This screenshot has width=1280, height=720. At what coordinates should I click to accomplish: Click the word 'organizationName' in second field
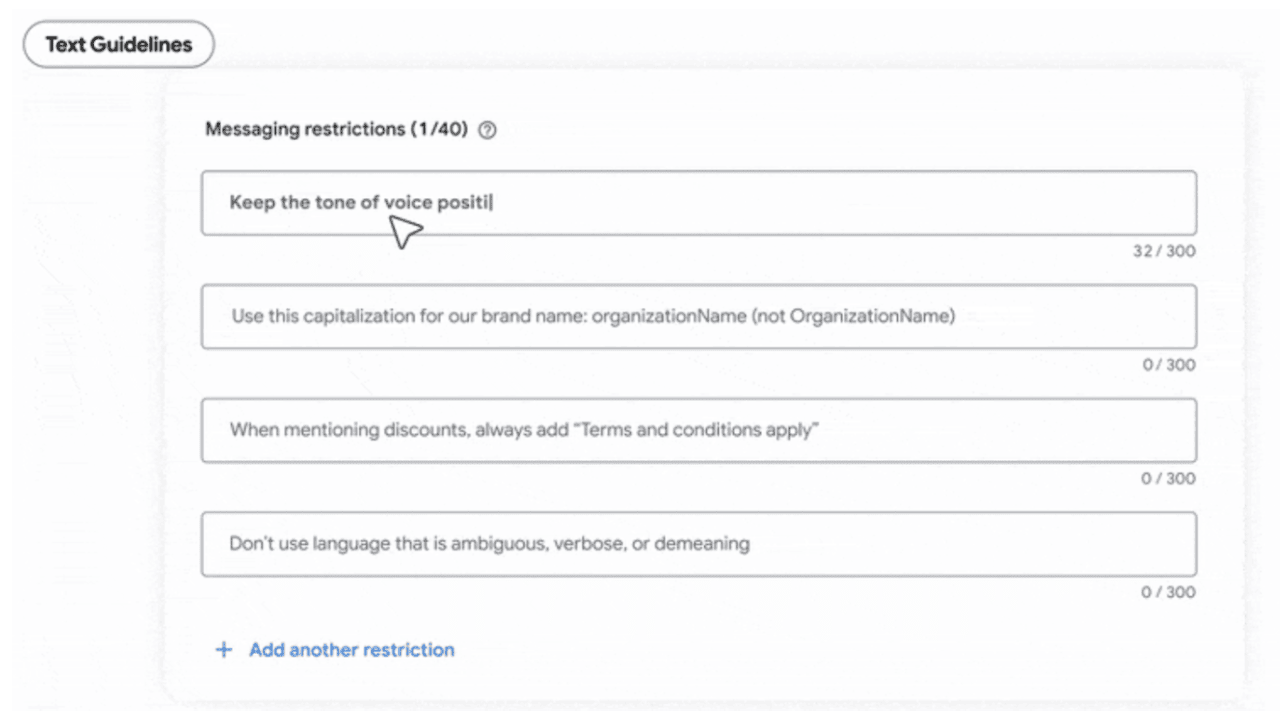coord(668,317)
